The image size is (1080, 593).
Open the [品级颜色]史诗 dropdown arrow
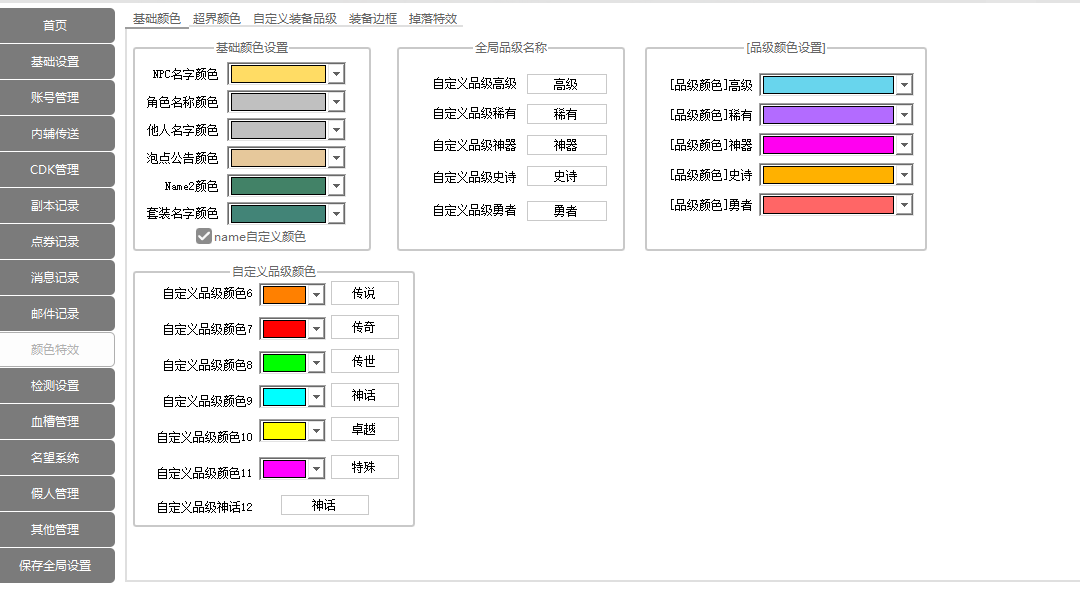tap(904, 175)
